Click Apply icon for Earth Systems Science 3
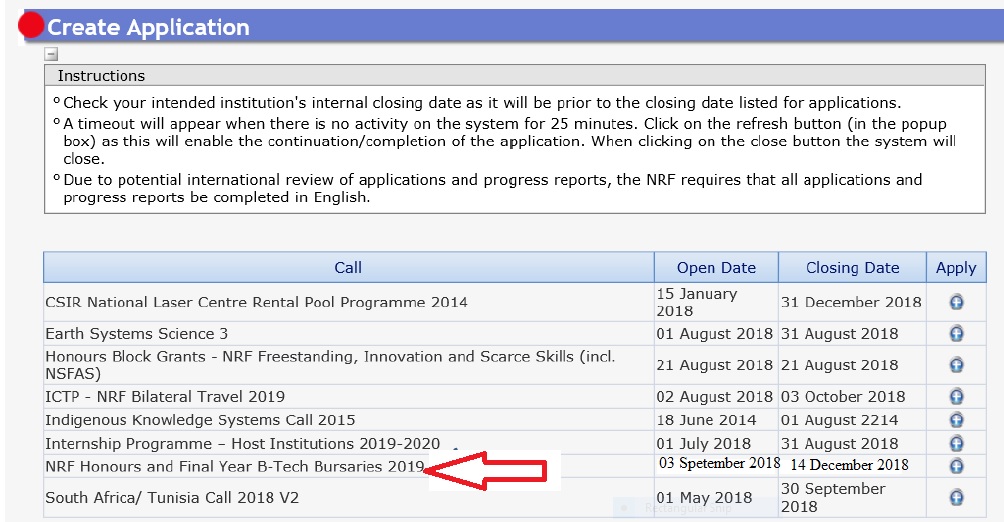Image resolution: width=1004 pixels, height=522 pixels. (x=956, y=334)
